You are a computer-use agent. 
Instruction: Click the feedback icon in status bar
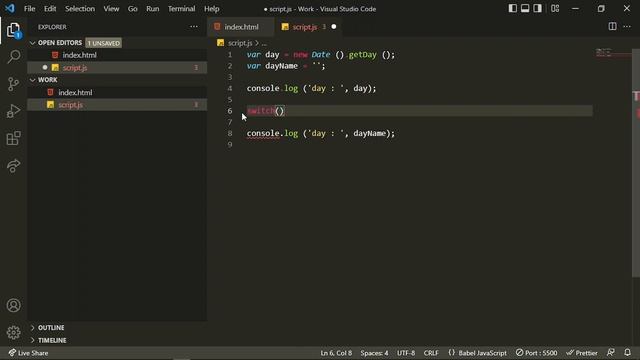click(x=611, y=353)
